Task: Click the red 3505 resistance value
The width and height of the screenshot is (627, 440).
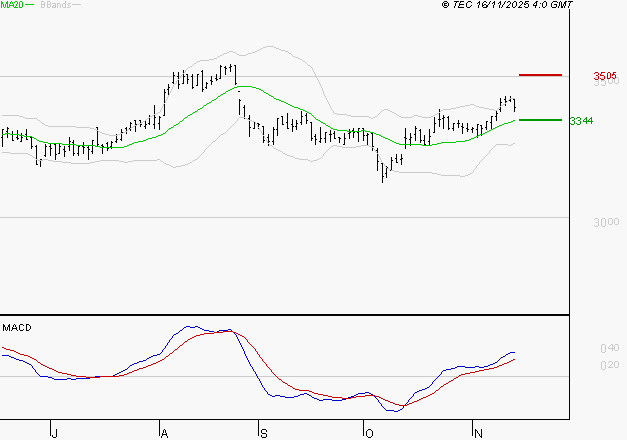Action: tap(605, 76)
